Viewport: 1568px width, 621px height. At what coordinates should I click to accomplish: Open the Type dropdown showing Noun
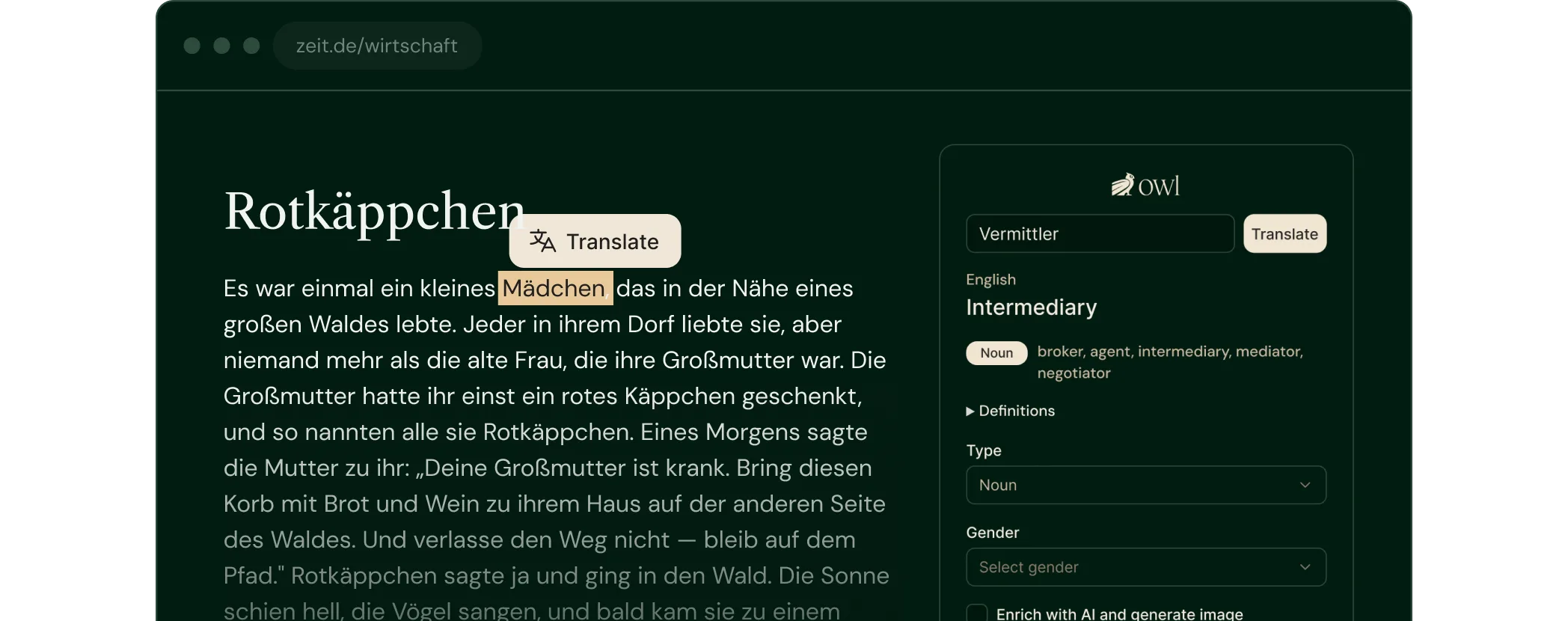click(x=1146, y=485)
